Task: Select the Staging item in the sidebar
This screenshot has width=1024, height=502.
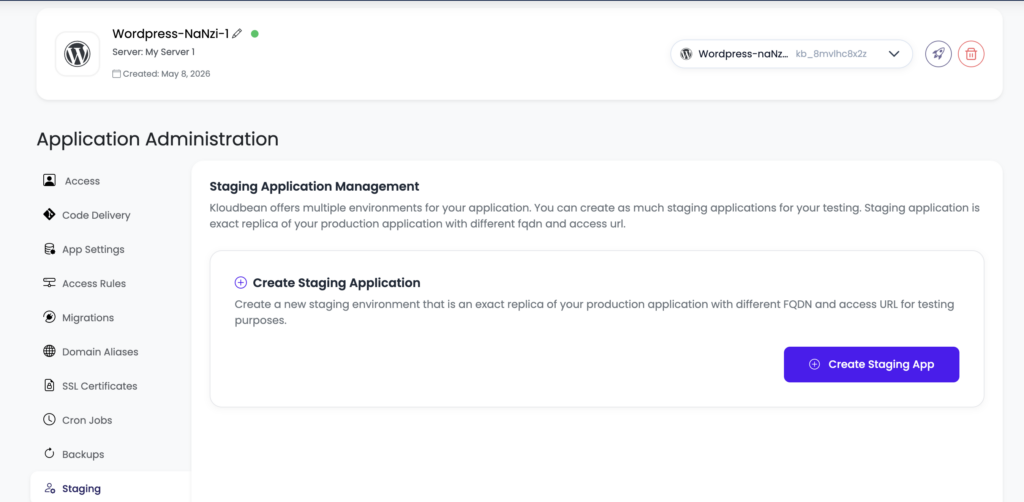Action: pos(110,488)
